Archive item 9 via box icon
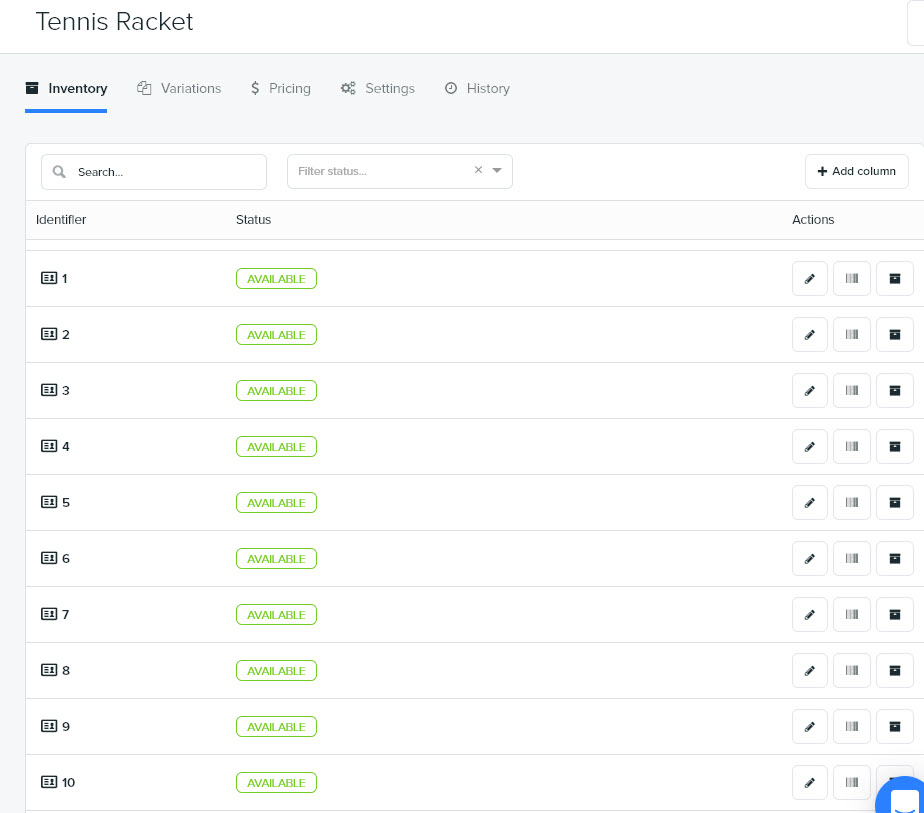Image resolution: width=924 pixels, height=813 pixels. pyautogui.click(x=895, y=726)
